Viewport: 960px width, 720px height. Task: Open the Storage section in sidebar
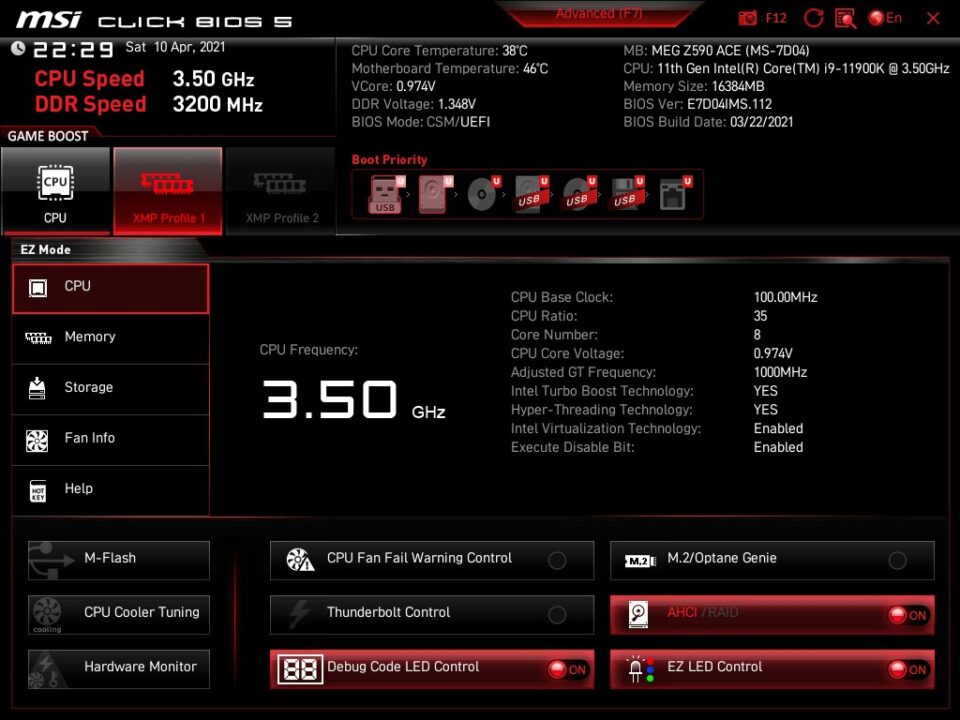(x=110, y=388)
